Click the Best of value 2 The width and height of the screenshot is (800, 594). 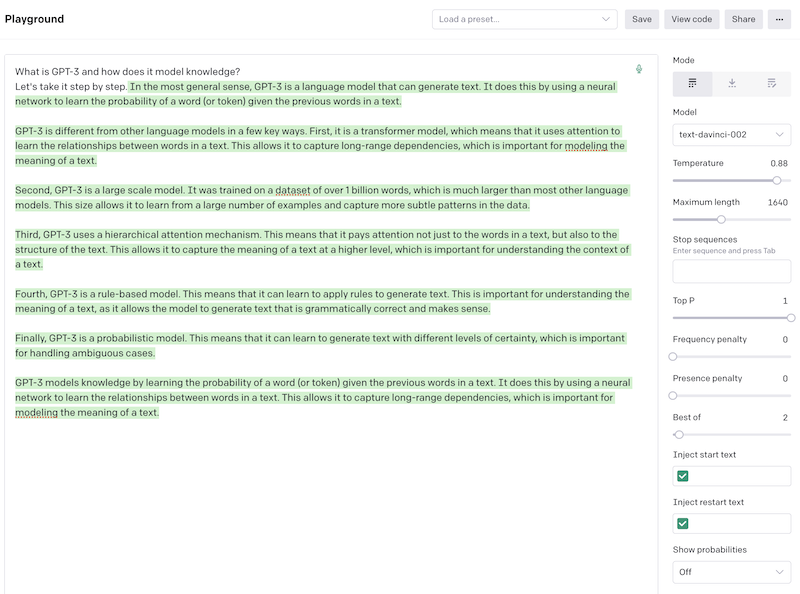[785, 417]
